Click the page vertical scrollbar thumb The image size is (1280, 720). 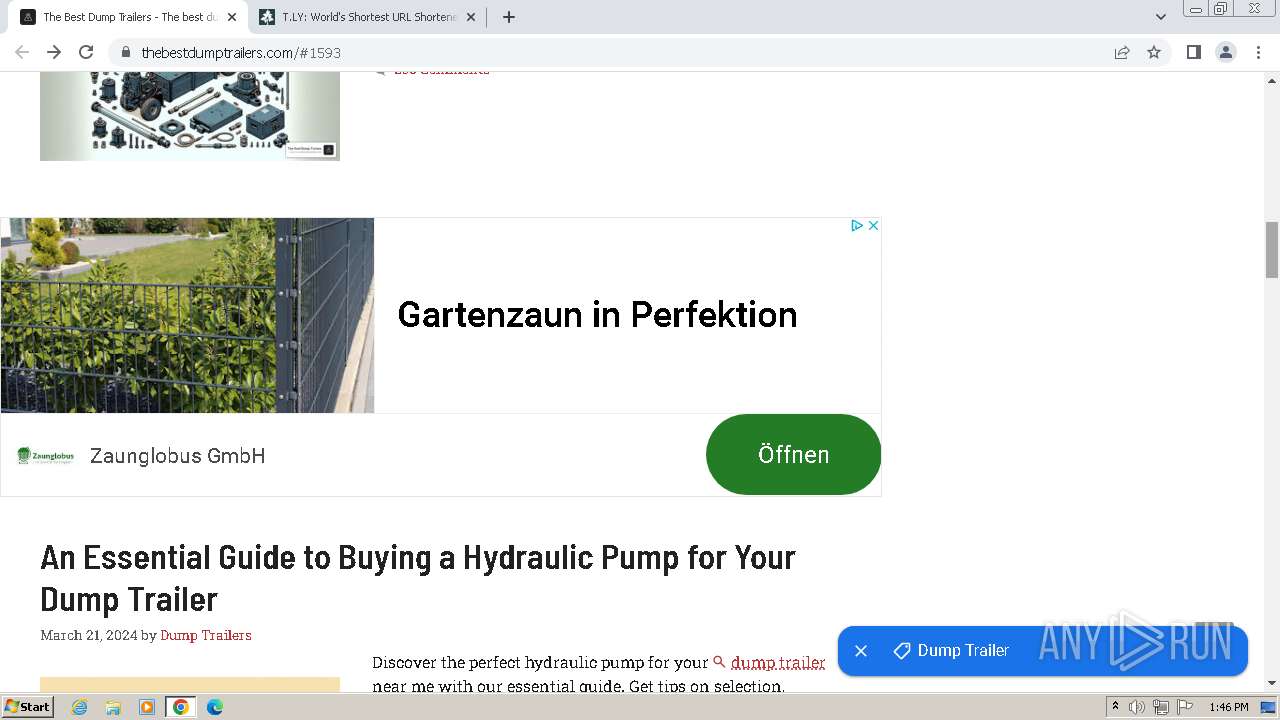click(1272, 250)
